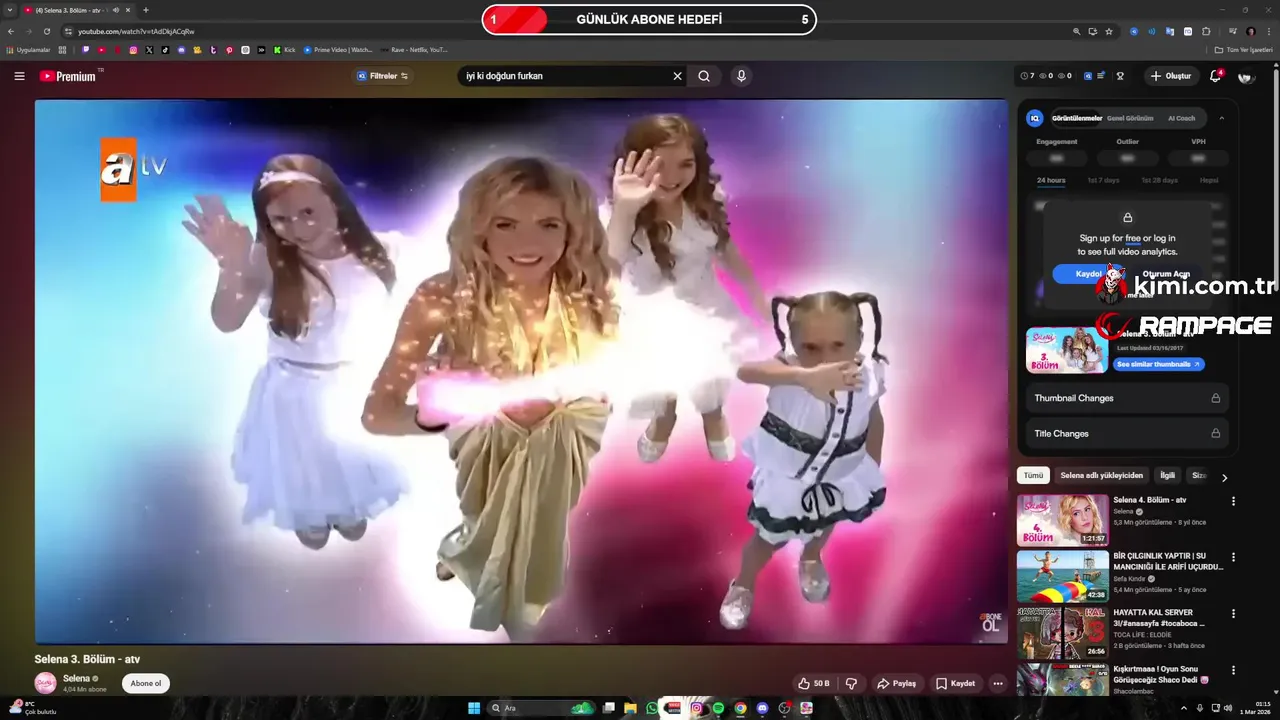Show more filter chips with right arrow
The width and height of the screenshot is (1280, 720).
click(1224, 477)
